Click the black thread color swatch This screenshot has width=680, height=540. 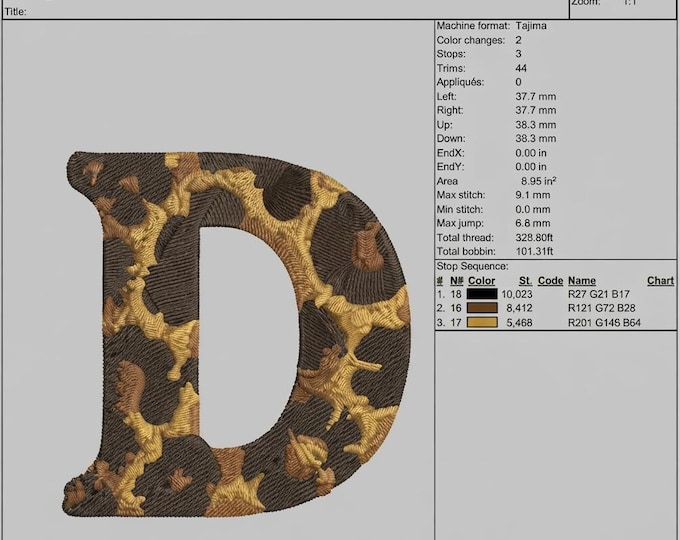pos(482,294)
